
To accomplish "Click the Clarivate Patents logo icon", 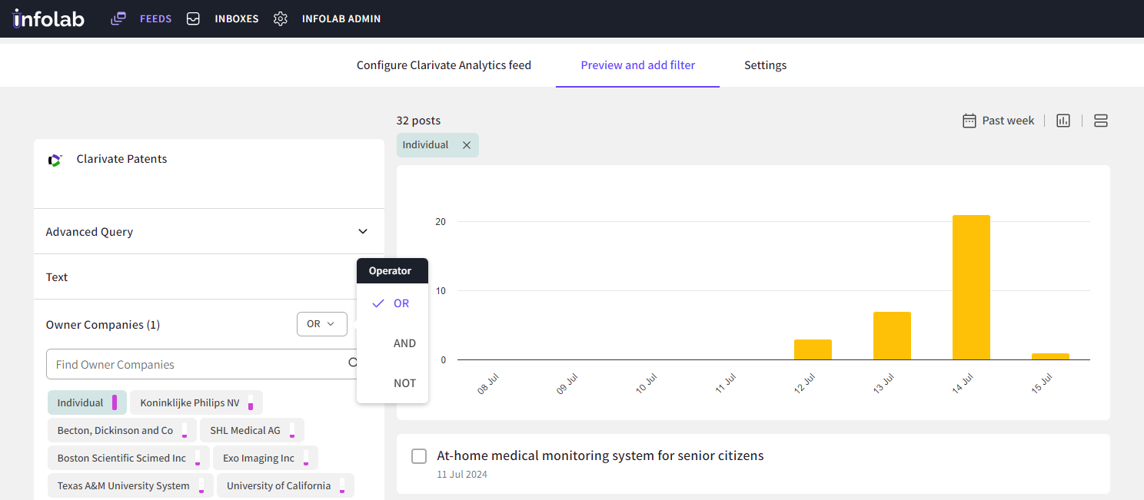I will tap(55, 160).
